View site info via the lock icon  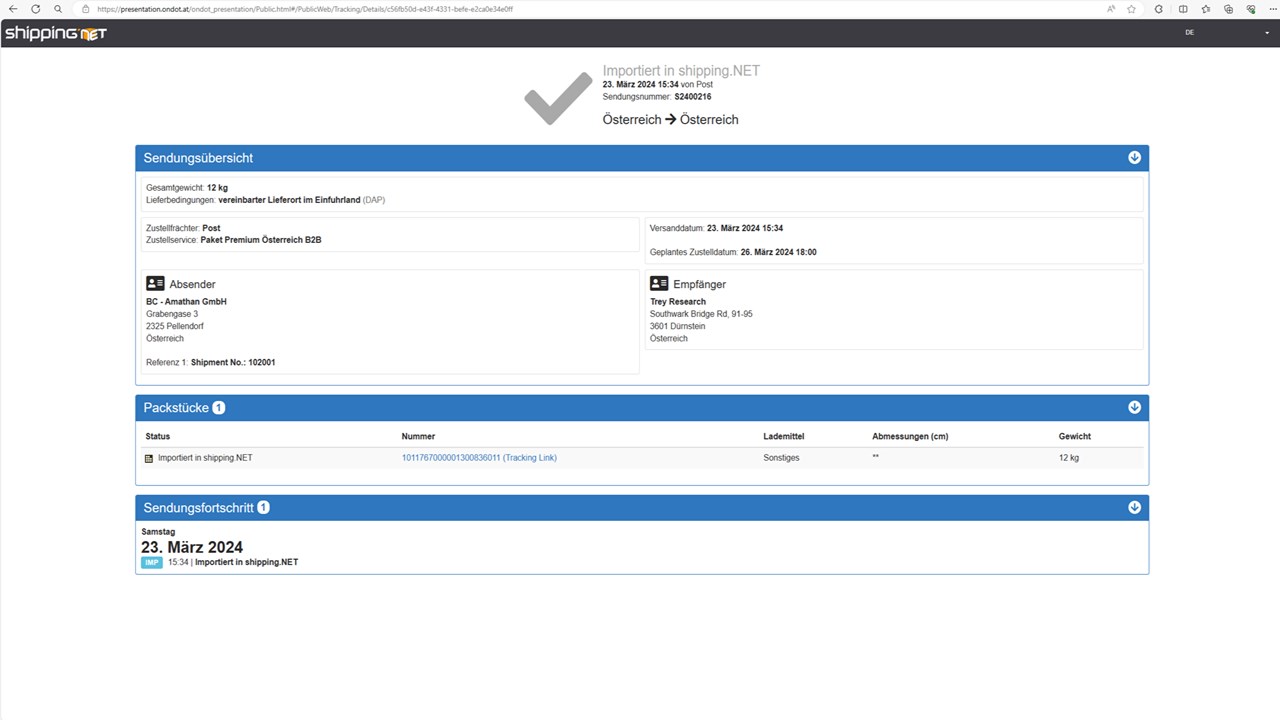click(x=85, y=9)
